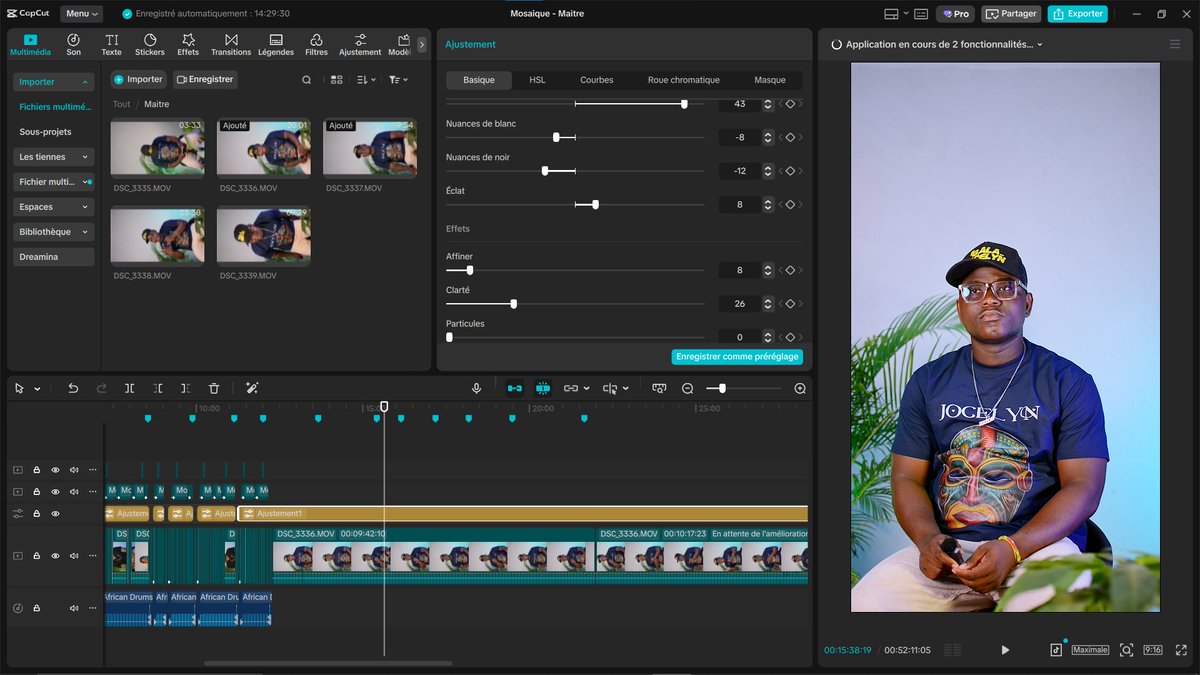Click the Nuances de noir slider handle

click(545, 171)
